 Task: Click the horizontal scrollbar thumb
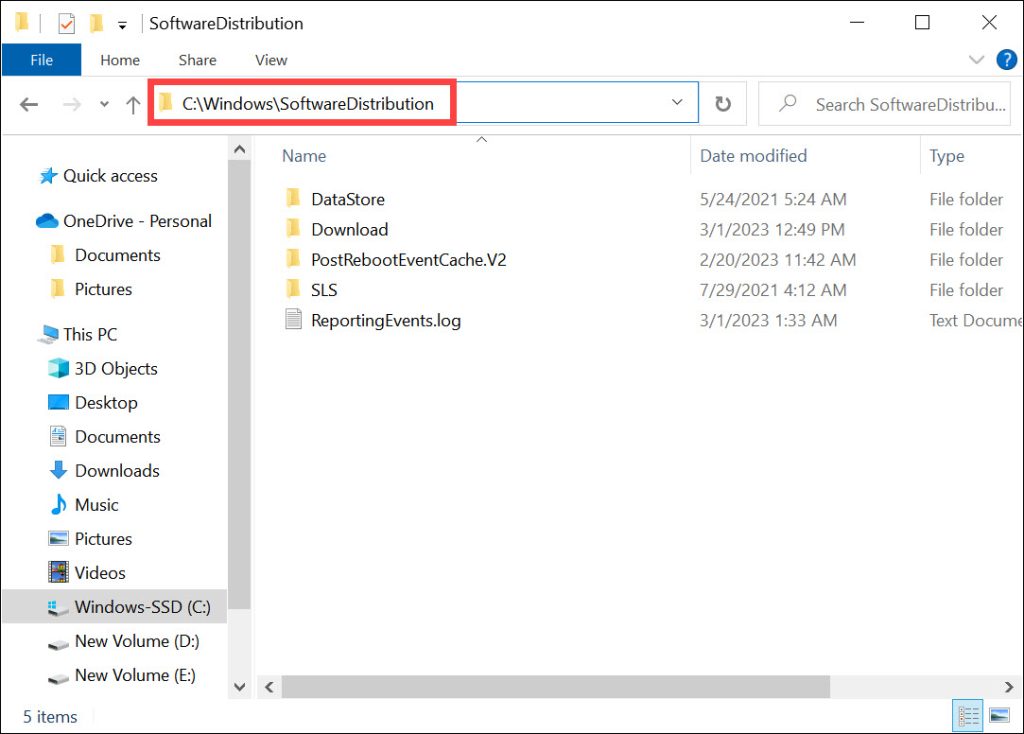tap(556, 687)
